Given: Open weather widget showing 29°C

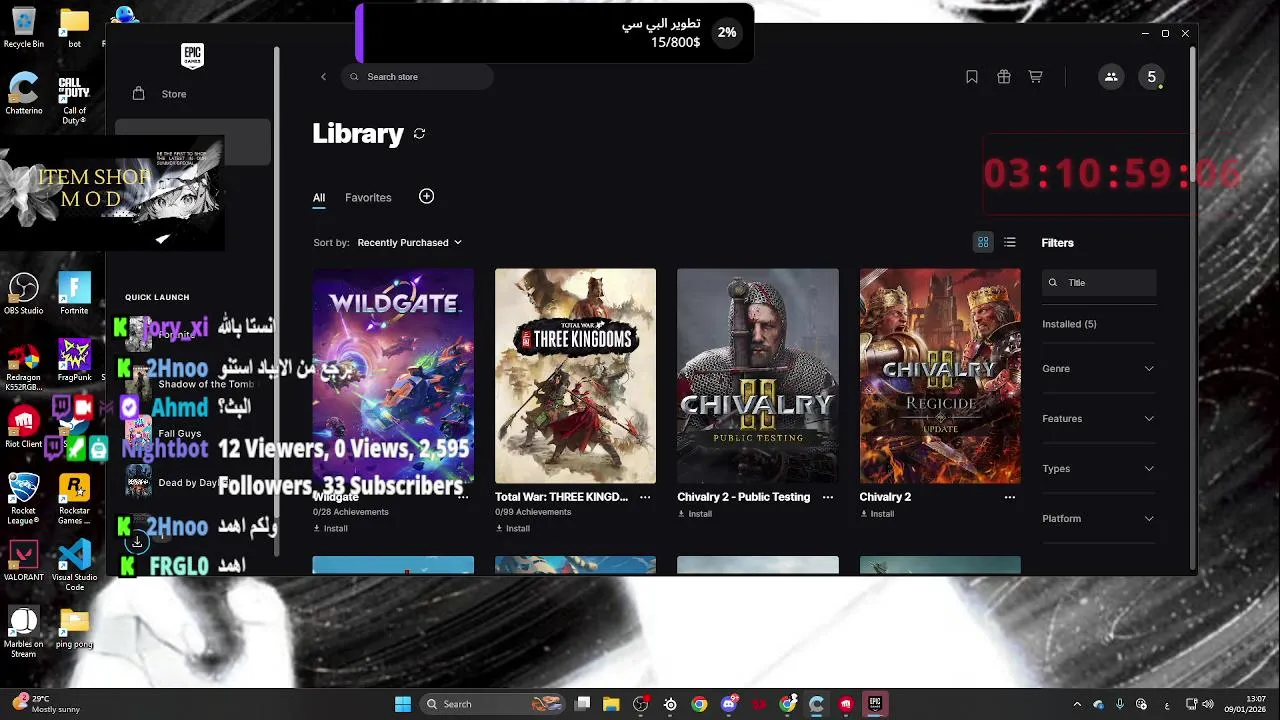Looking at the screenshot, I should [x=48, y=704].
